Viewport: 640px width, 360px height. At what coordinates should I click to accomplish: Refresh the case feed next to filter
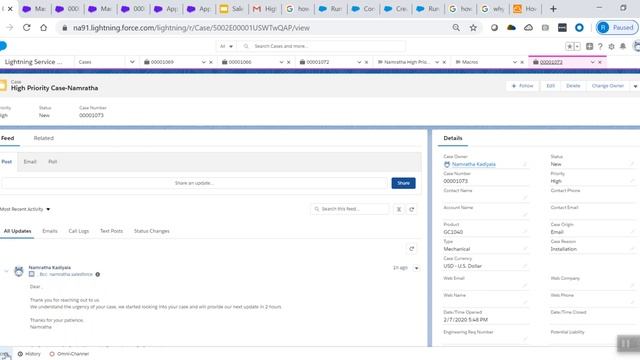[x=411, y=209]
